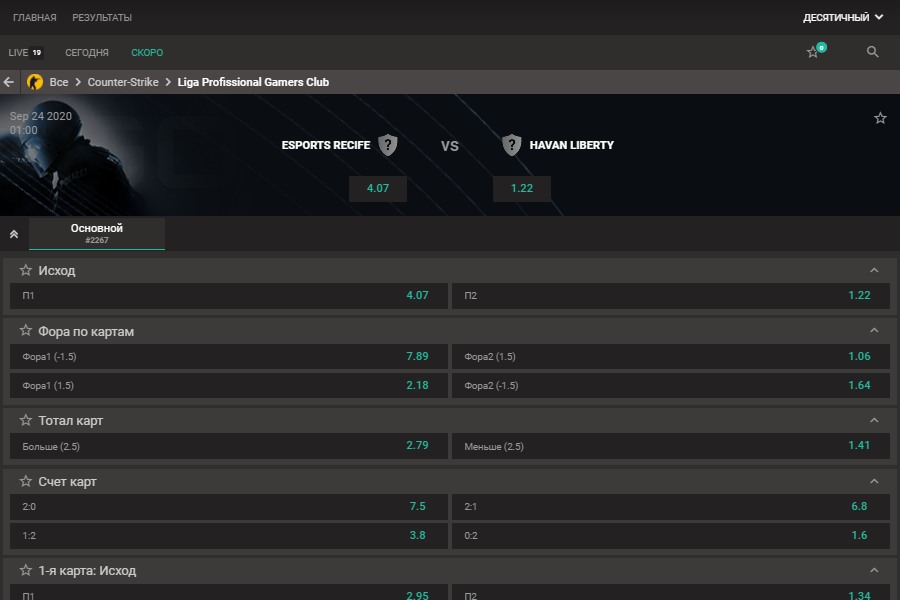Open favorites star with counter badge
Viewport: 900px width, 600px height.
point(814,52)
